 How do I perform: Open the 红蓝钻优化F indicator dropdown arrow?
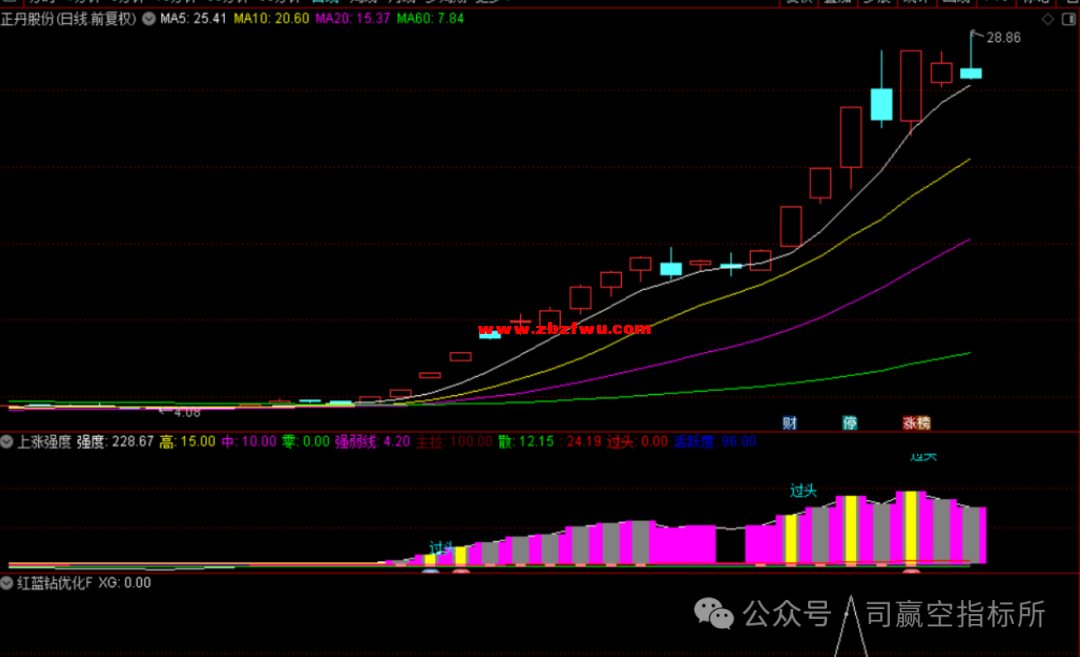[x=7, y=583]
